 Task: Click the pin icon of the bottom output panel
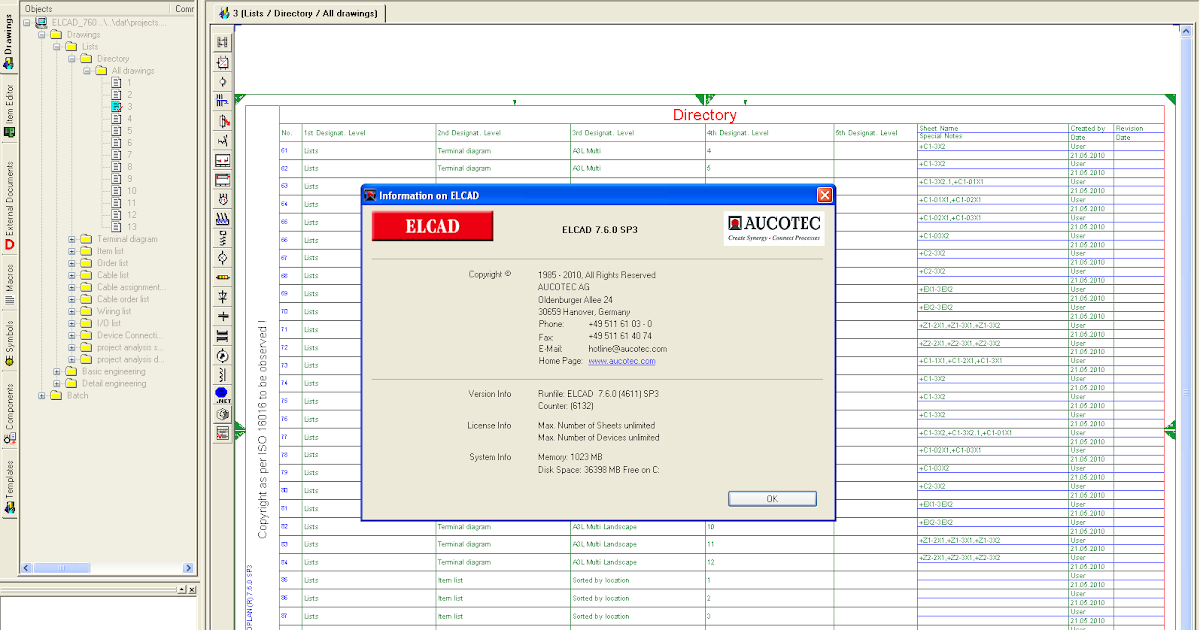click(180, 591)
